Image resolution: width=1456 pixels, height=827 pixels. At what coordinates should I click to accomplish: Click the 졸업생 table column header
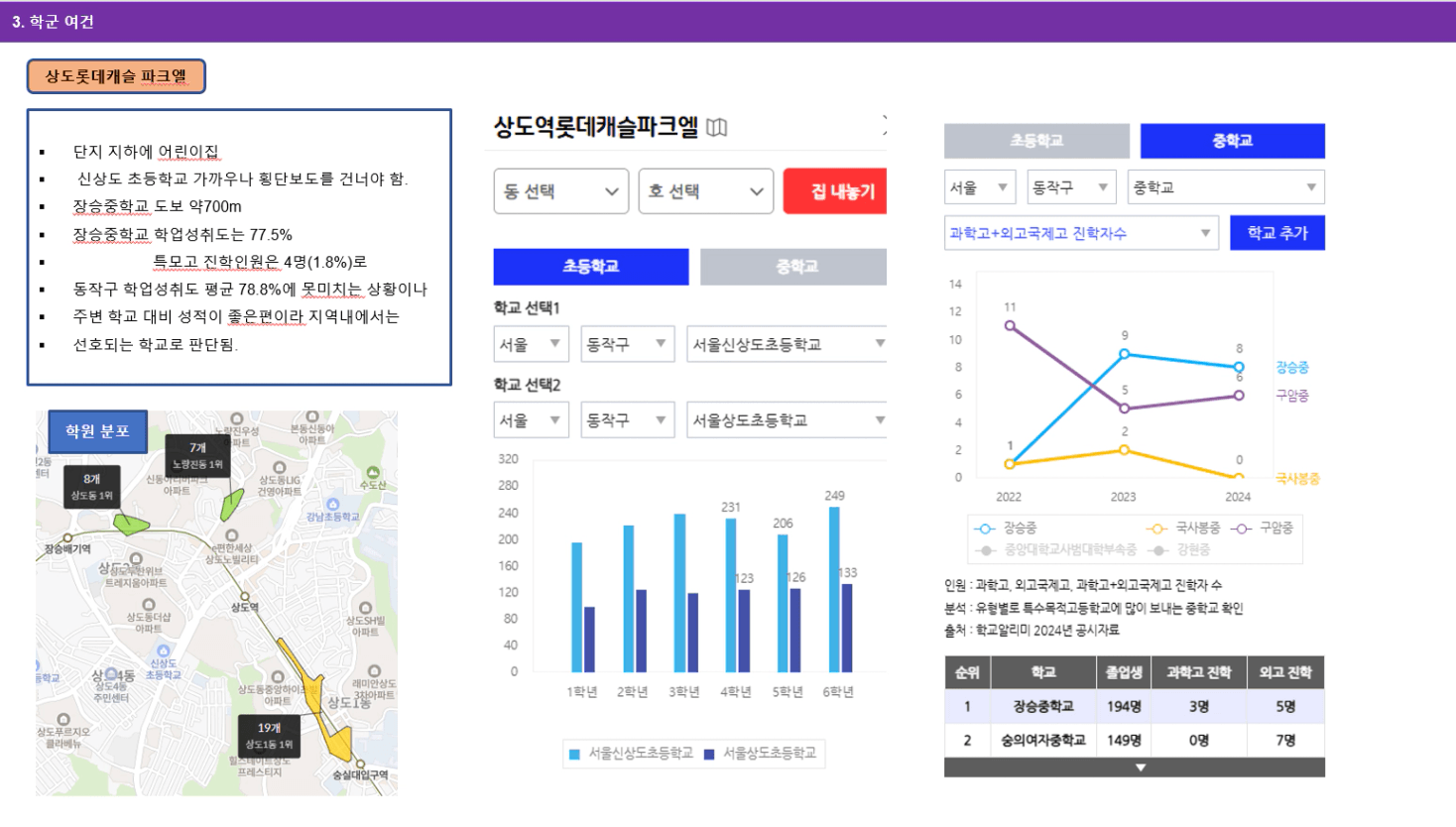pos(1124,672)
